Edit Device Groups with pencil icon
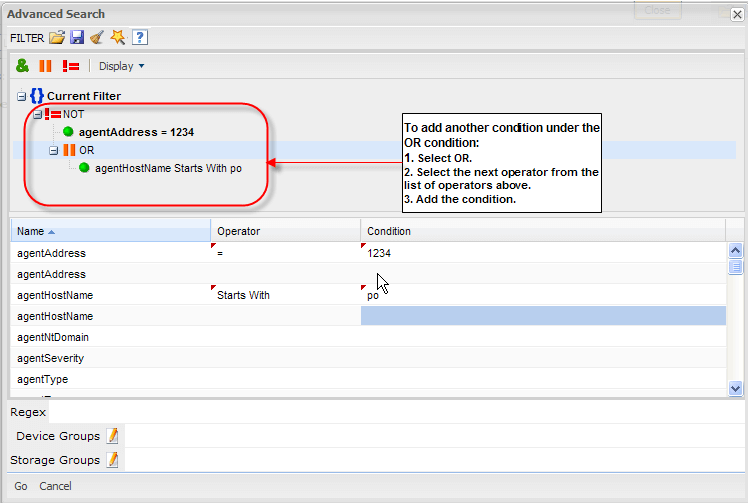Screen dimensions: 748x503 [x=112, y=436]
